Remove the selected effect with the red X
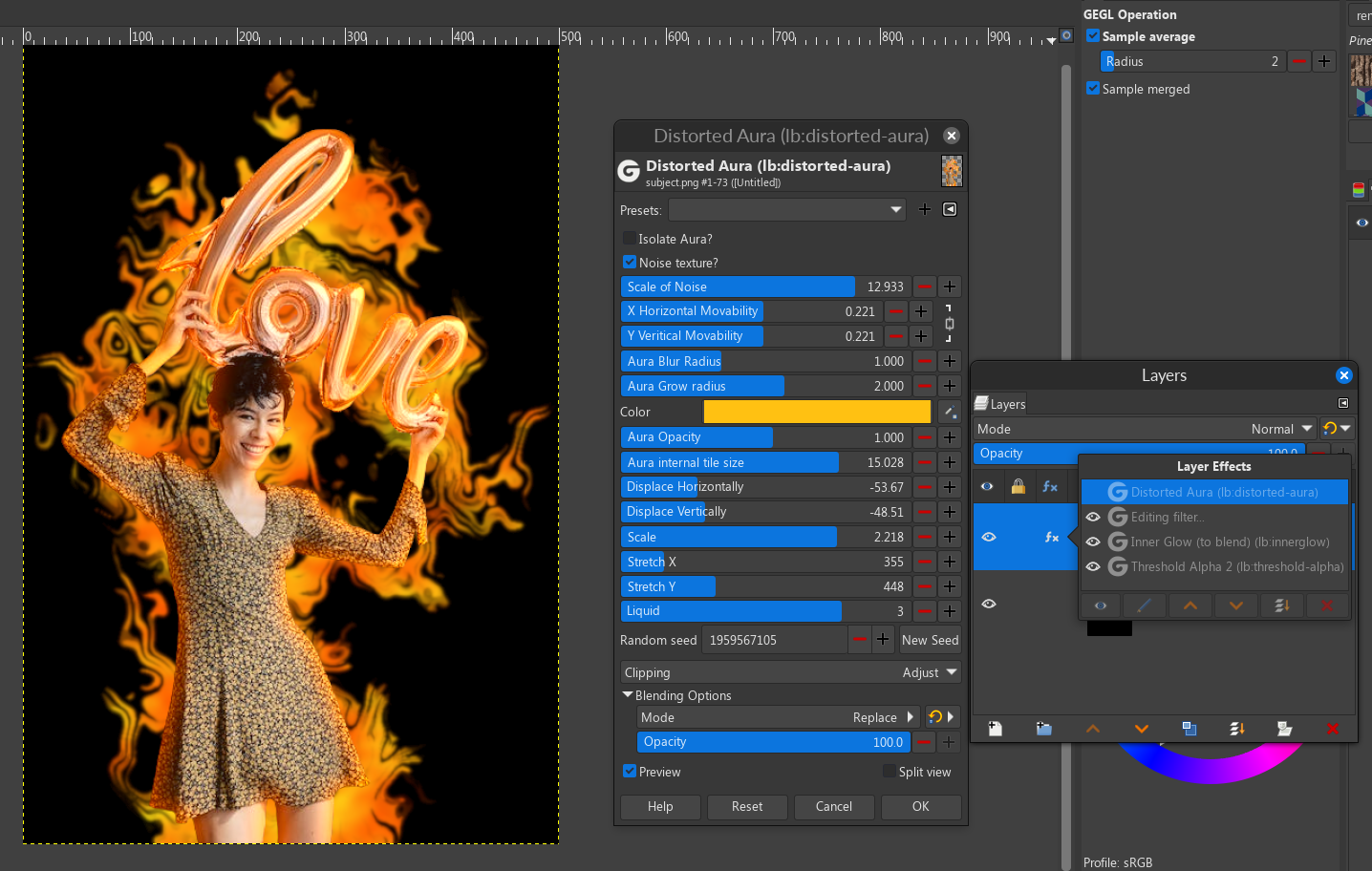1372x871 pixels. point(1327,605)
